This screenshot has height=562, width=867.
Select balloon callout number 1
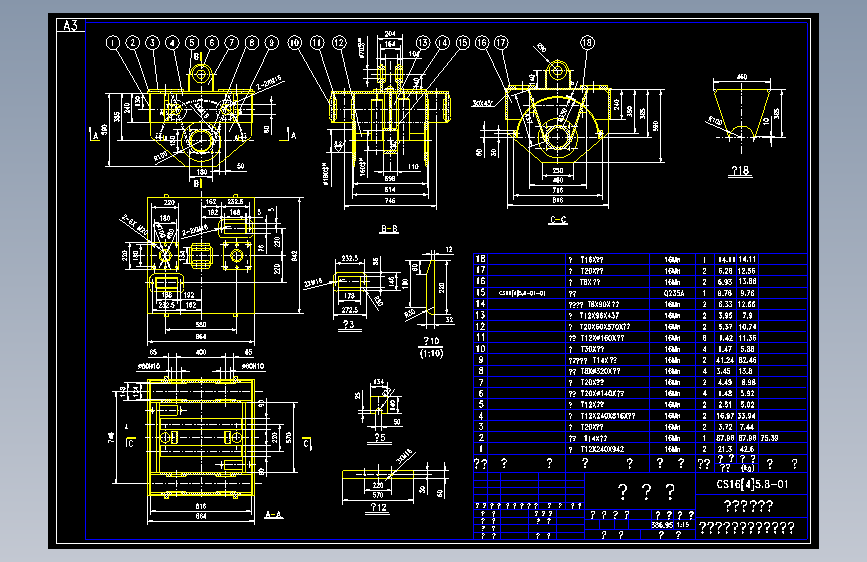pyautogui.click(x=113, y=43)
